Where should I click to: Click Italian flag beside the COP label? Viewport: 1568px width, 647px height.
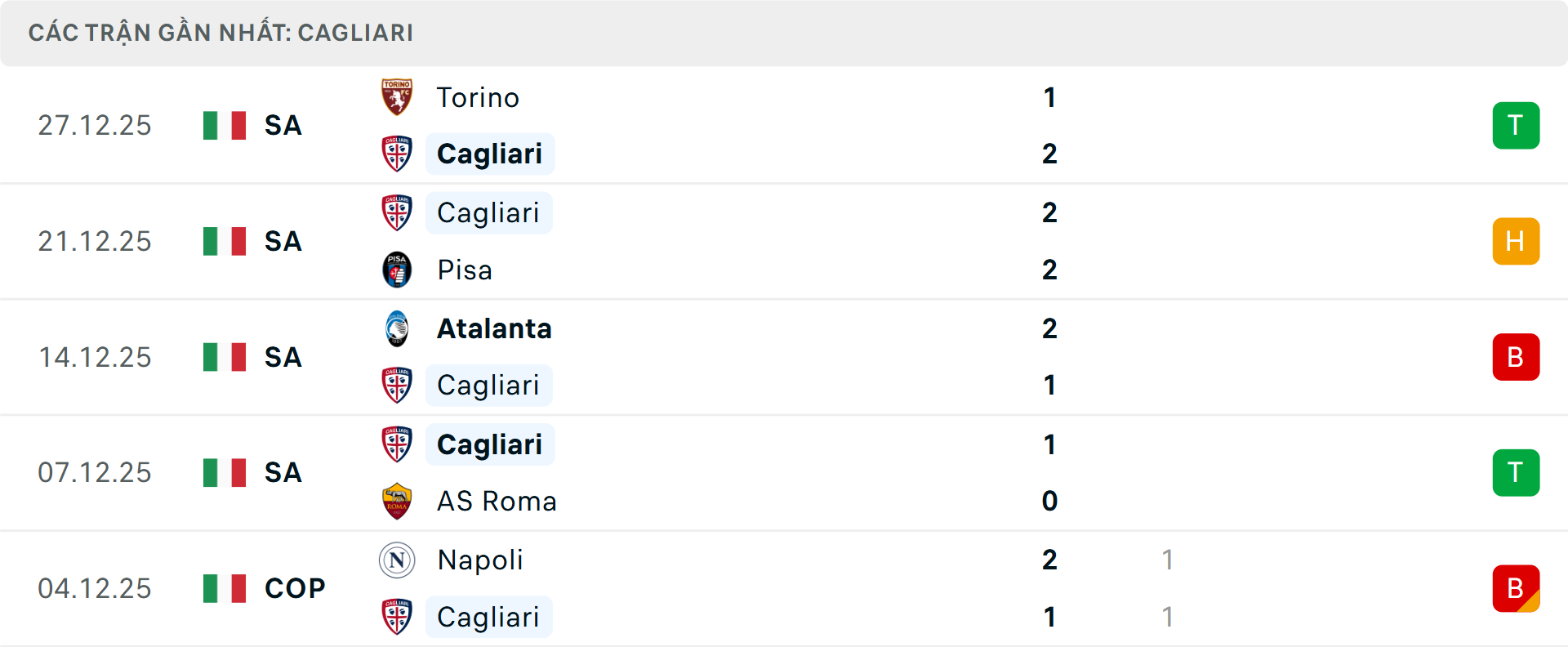225,588
